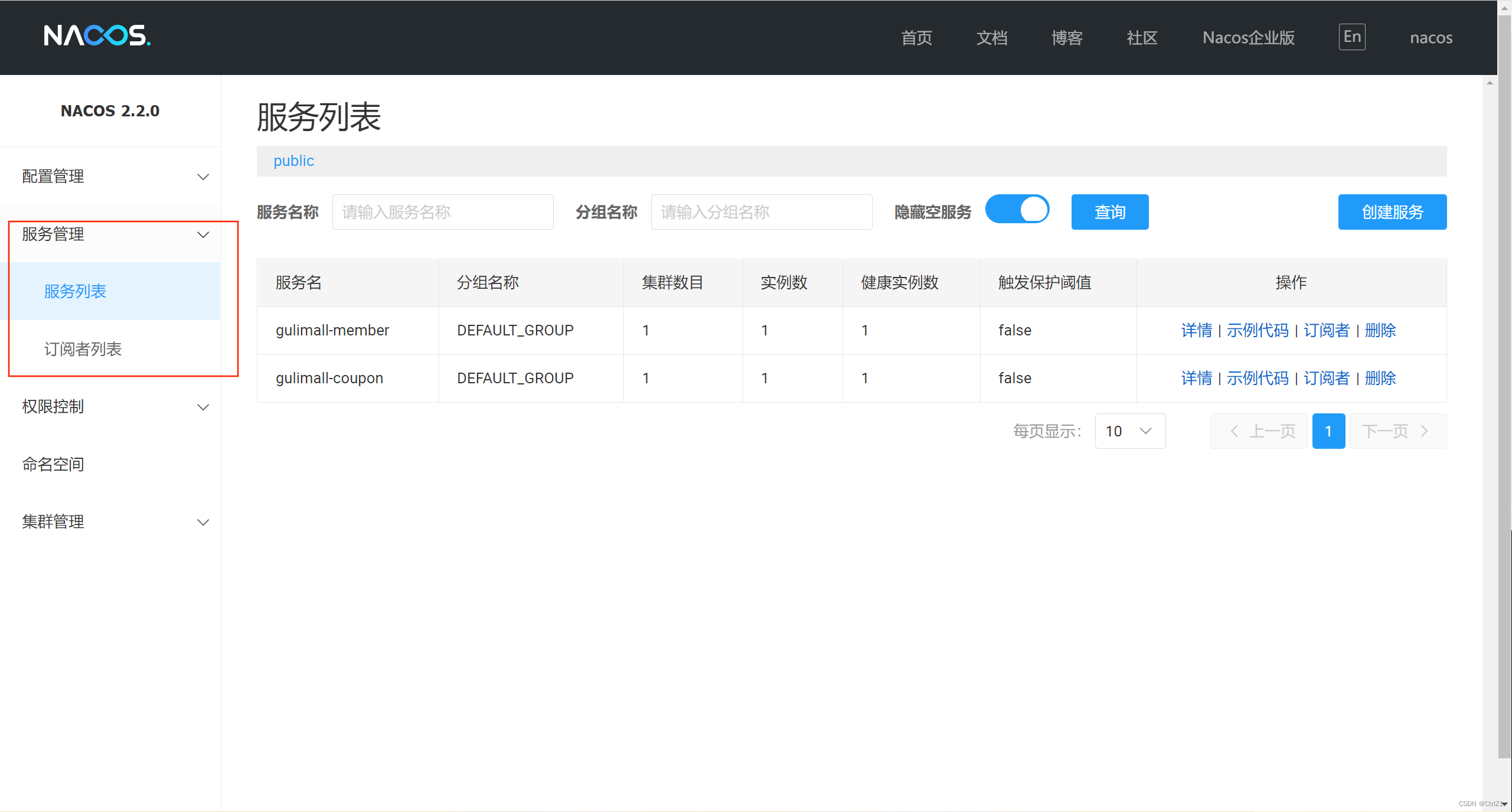Open 文档 in top navigation
The width and height of the screenshot is (1512, 812).
[x=992, y=38]
